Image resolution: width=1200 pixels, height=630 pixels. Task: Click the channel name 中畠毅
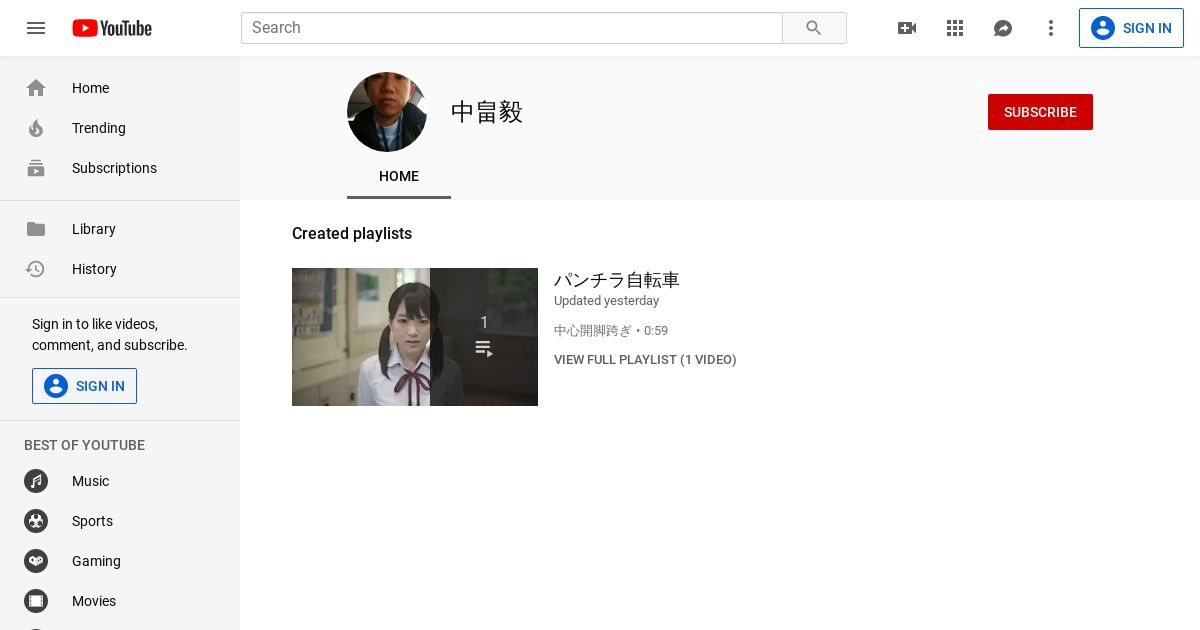[x=487, y=112]
